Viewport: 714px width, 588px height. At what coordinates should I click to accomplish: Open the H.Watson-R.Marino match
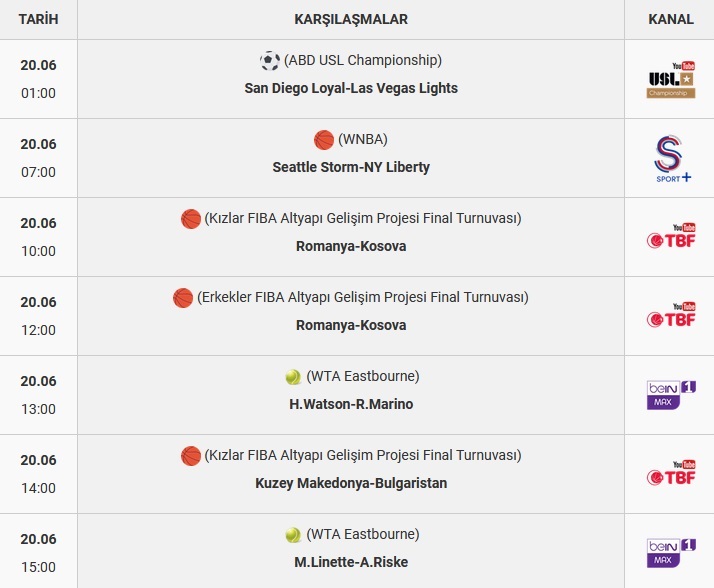[351, 404]
